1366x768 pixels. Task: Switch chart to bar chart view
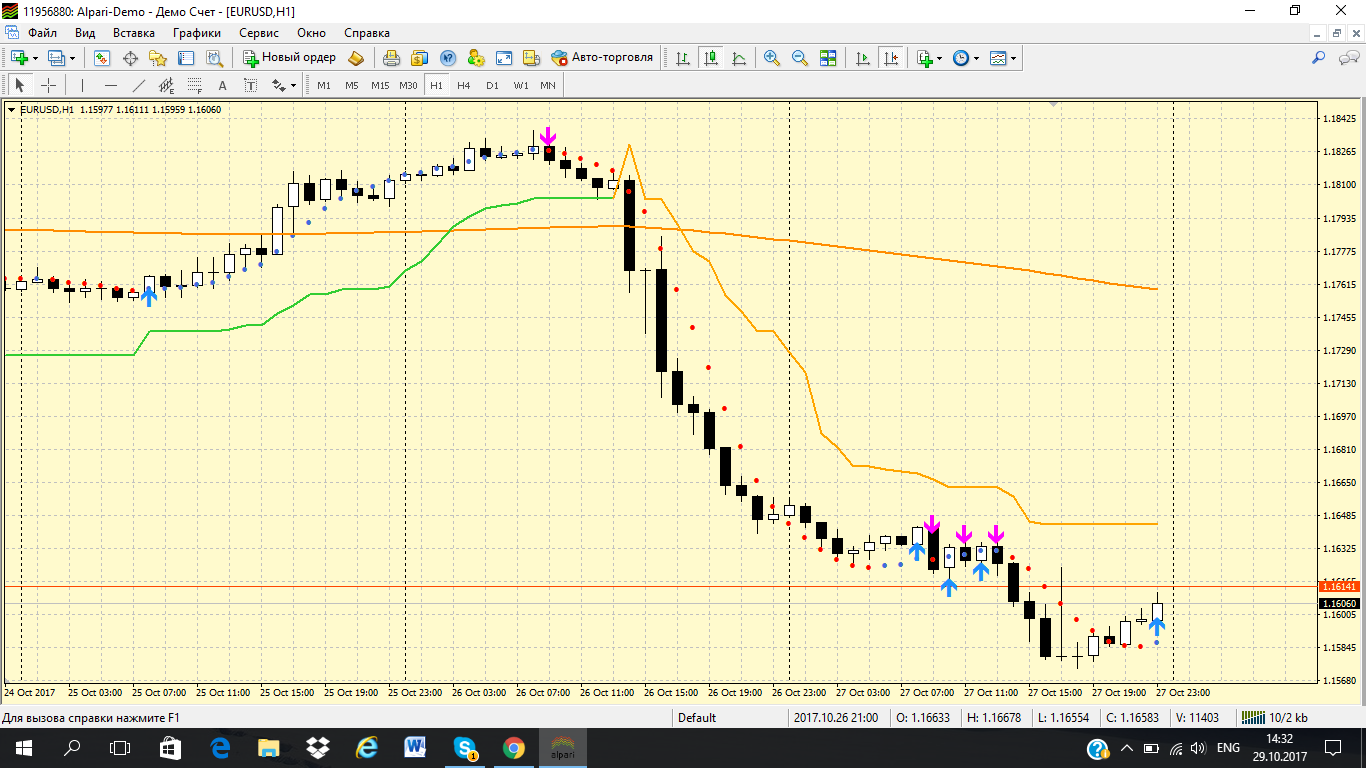[x=683, y=58]
